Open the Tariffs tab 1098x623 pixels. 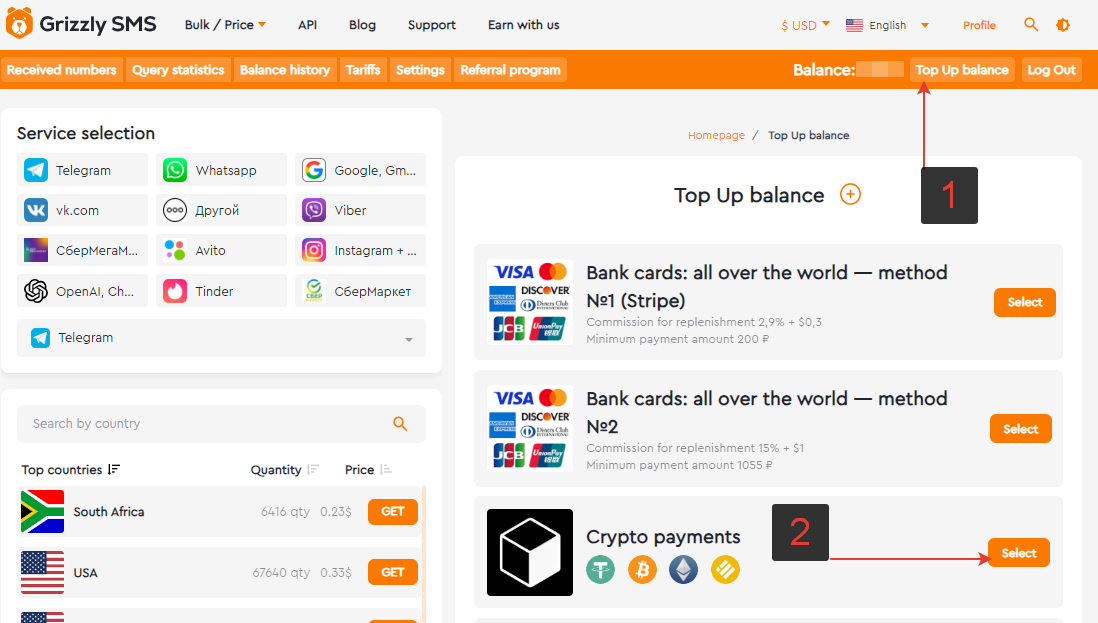(363, 70)
